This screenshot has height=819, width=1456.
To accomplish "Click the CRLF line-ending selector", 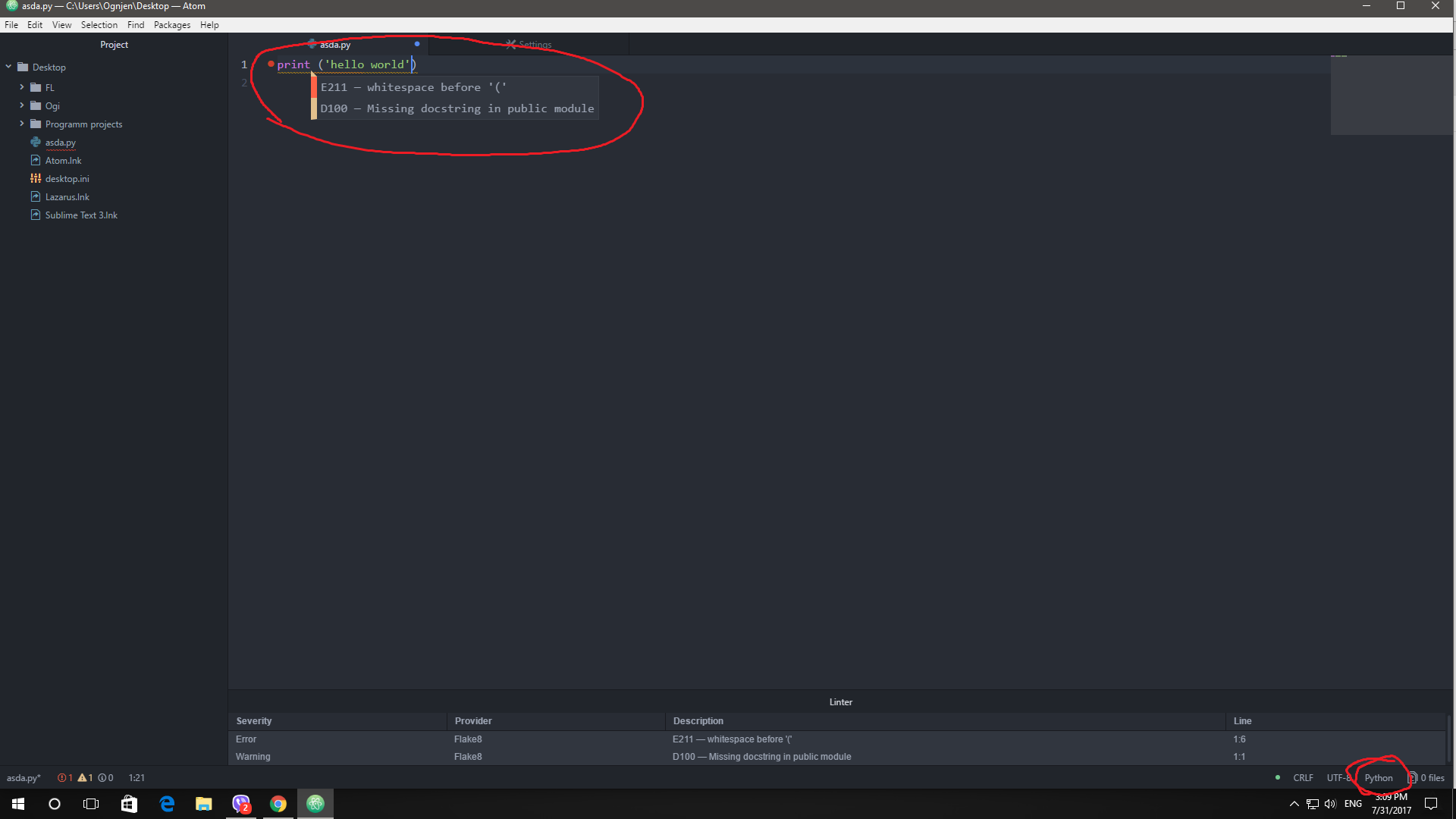I will click(x=1303, y=777).
